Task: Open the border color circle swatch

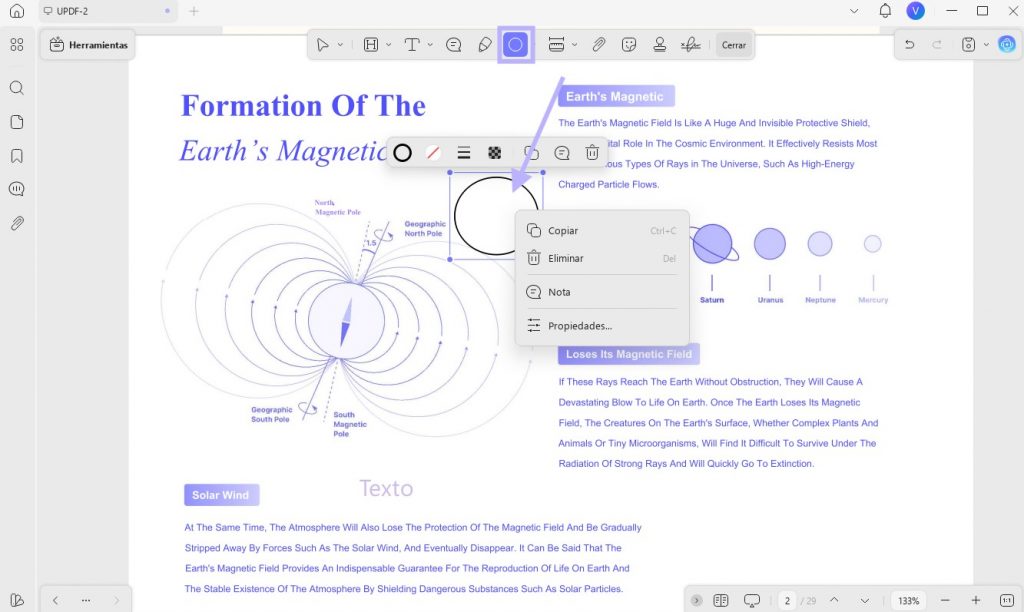Action: [x=403, y=153]
